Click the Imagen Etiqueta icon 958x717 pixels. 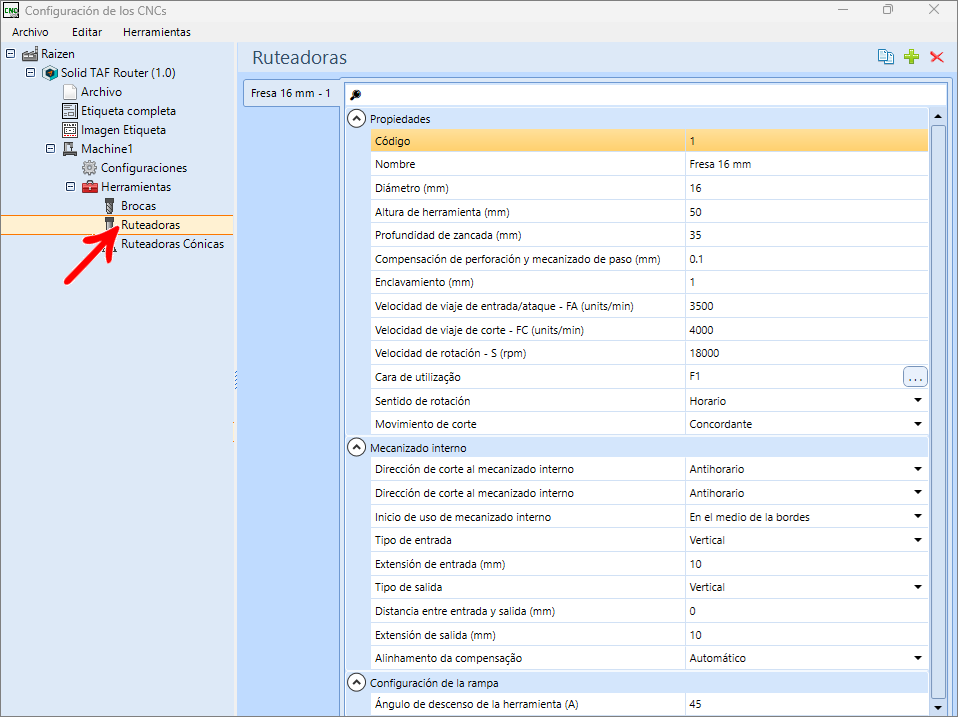point(70,130)
